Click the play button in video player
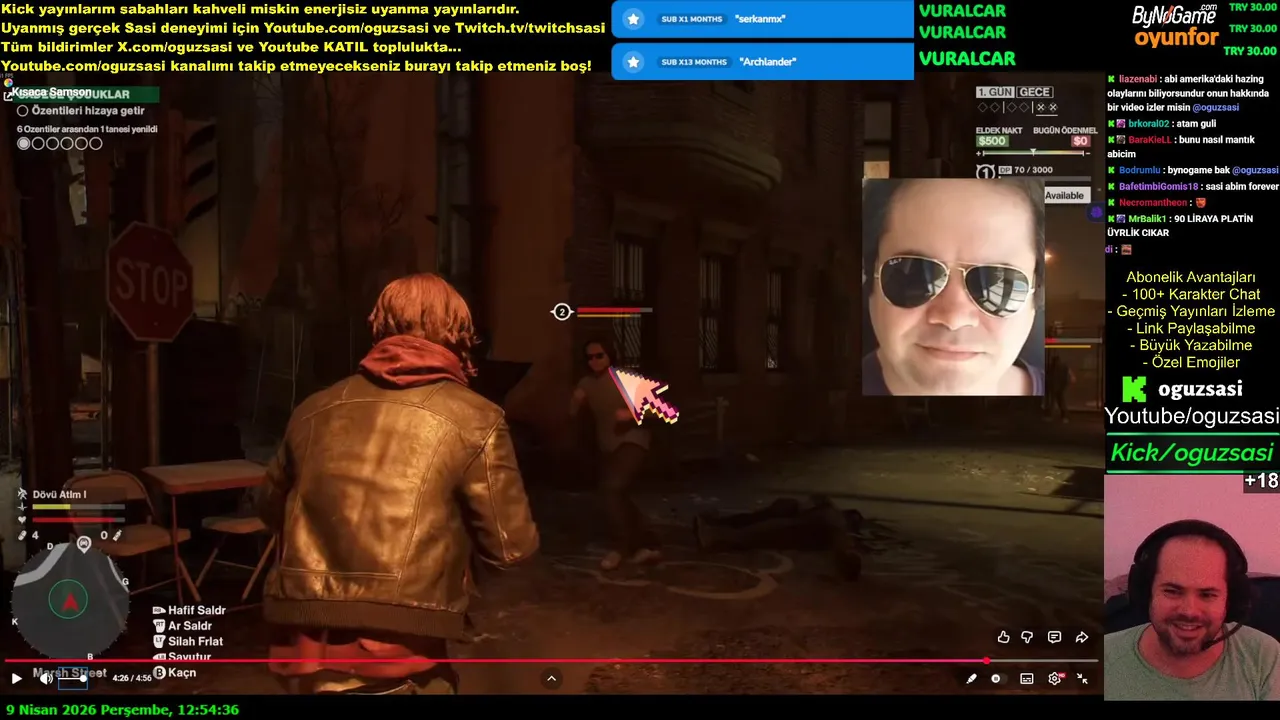 click(x=16, y=678)
